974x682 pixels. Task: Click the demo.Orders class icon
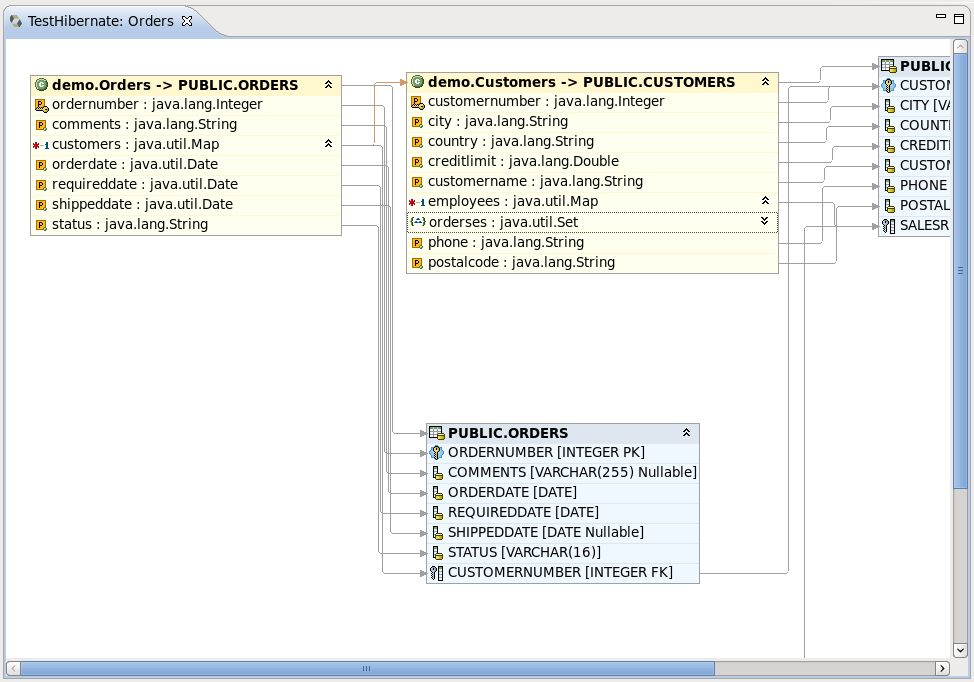pos(41,85)
